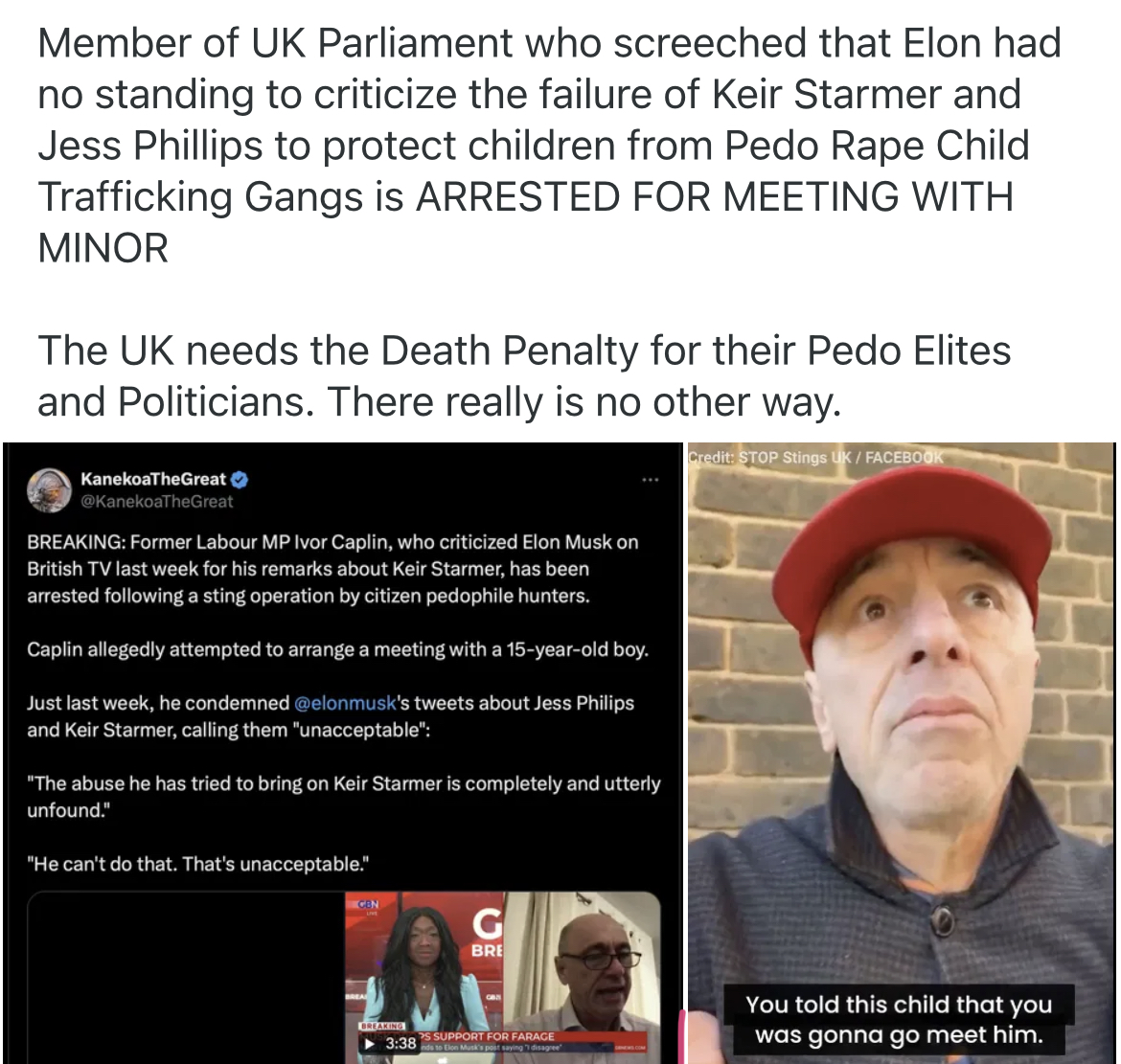Click the 'SUPPORT FOR FARAGE' news banner
Viewport: 1121px width, 1064px height.
(x=486, y=1036)
